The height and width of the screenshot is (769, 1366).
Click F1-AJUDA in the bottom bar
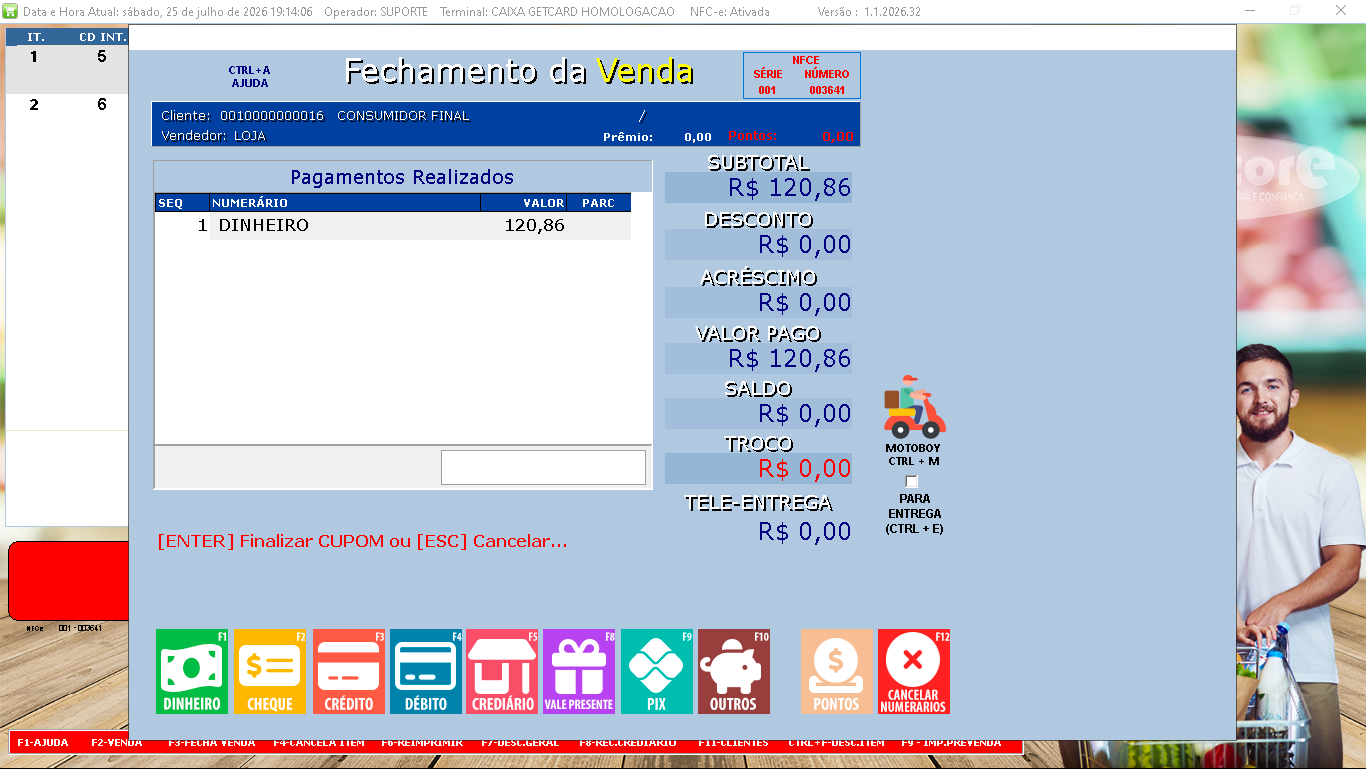point(43,743)
